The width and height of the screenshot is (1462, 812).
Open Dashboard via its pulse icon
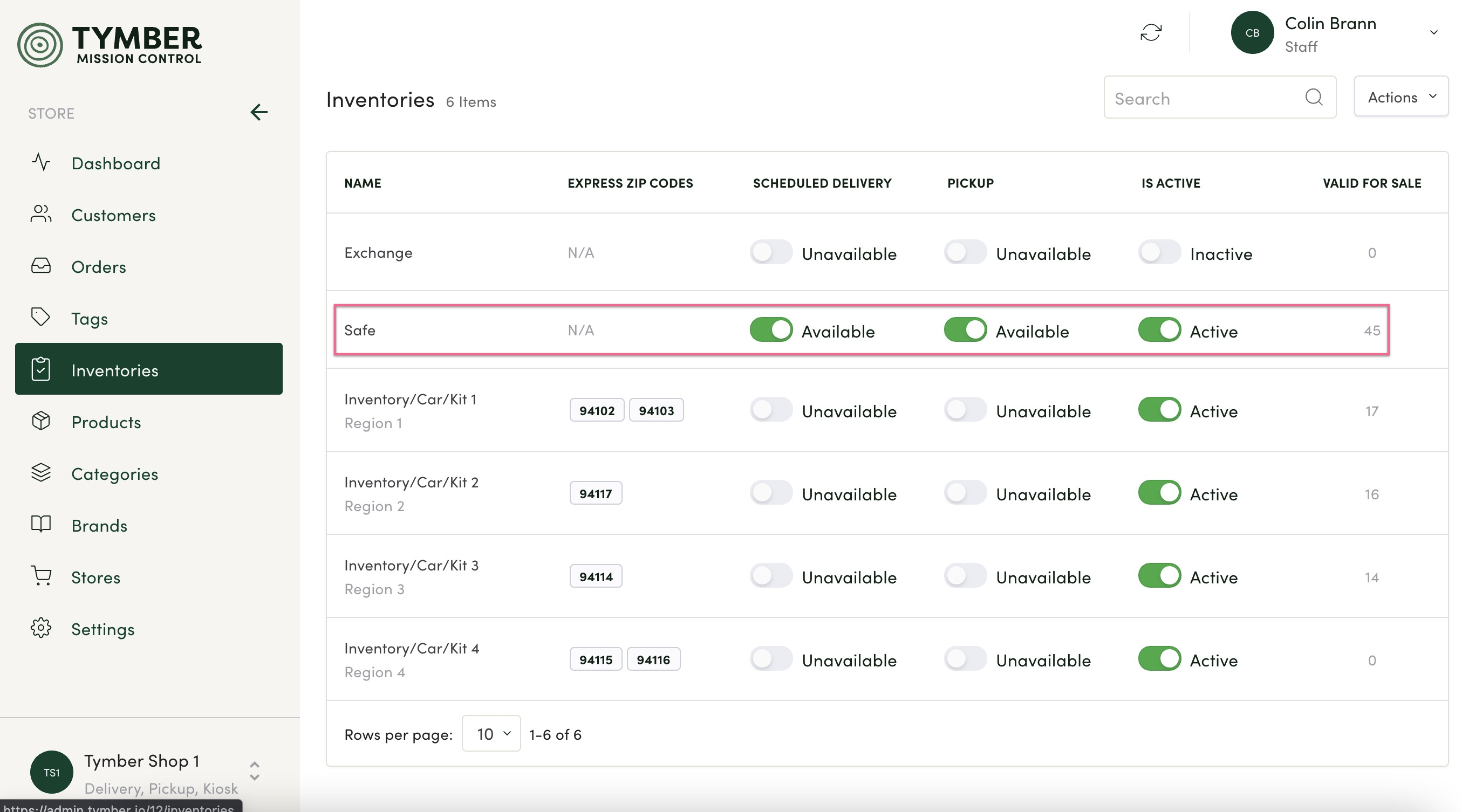(41, 163)
